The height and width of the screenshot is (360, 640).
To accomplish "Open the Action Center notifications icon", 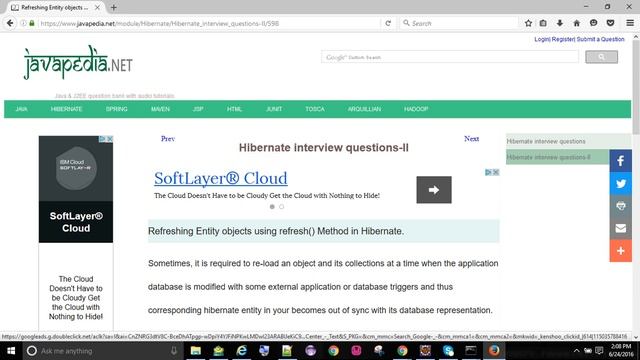I will click(599, 351).
